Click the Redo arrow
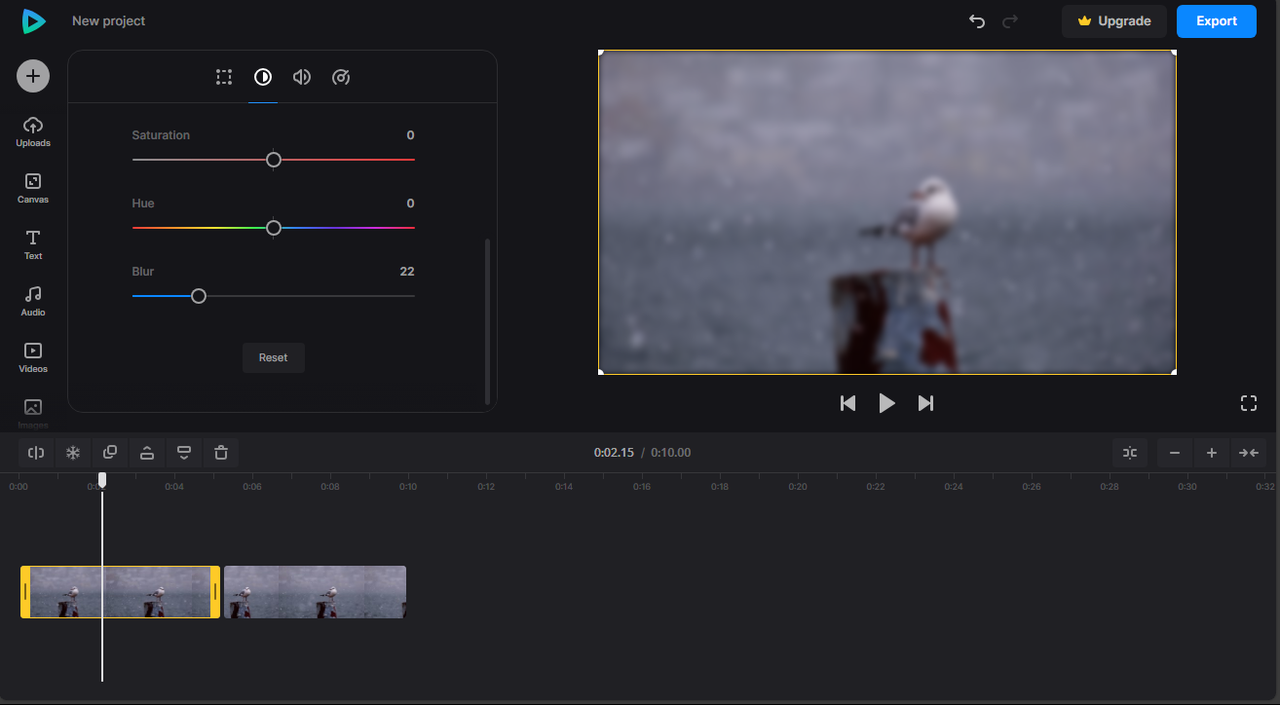 [x=1010, y=21]
